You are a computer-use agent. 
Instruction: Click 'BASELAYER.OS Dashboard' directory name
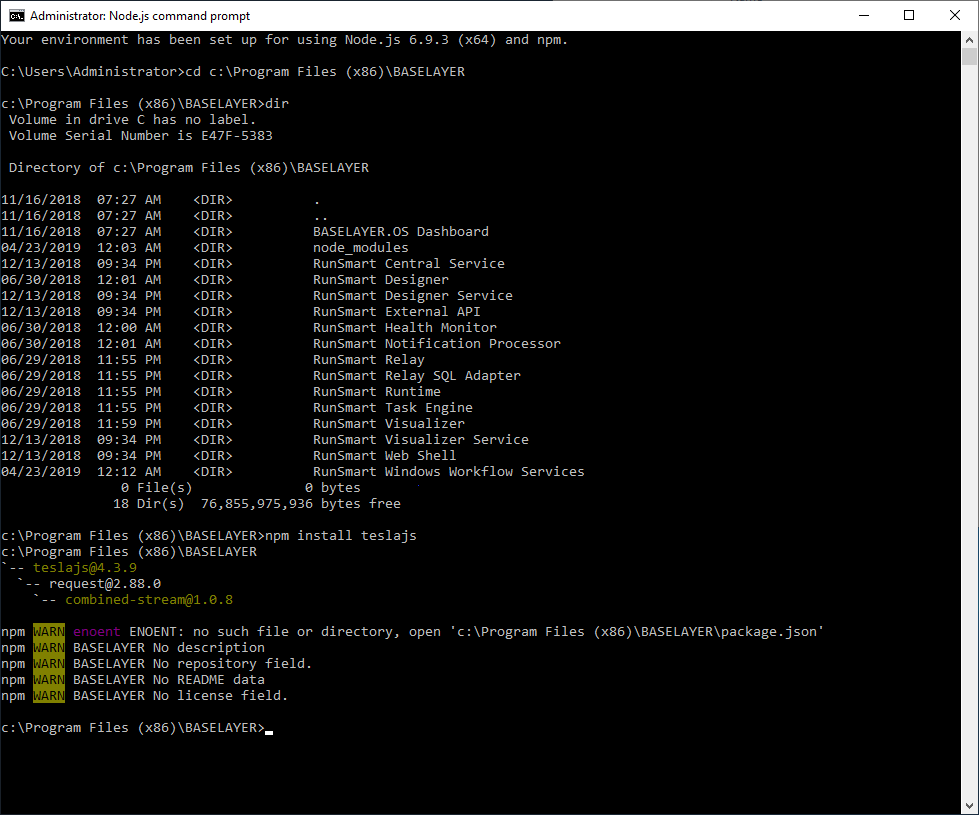pyautogui.click(x=401, y=232)
